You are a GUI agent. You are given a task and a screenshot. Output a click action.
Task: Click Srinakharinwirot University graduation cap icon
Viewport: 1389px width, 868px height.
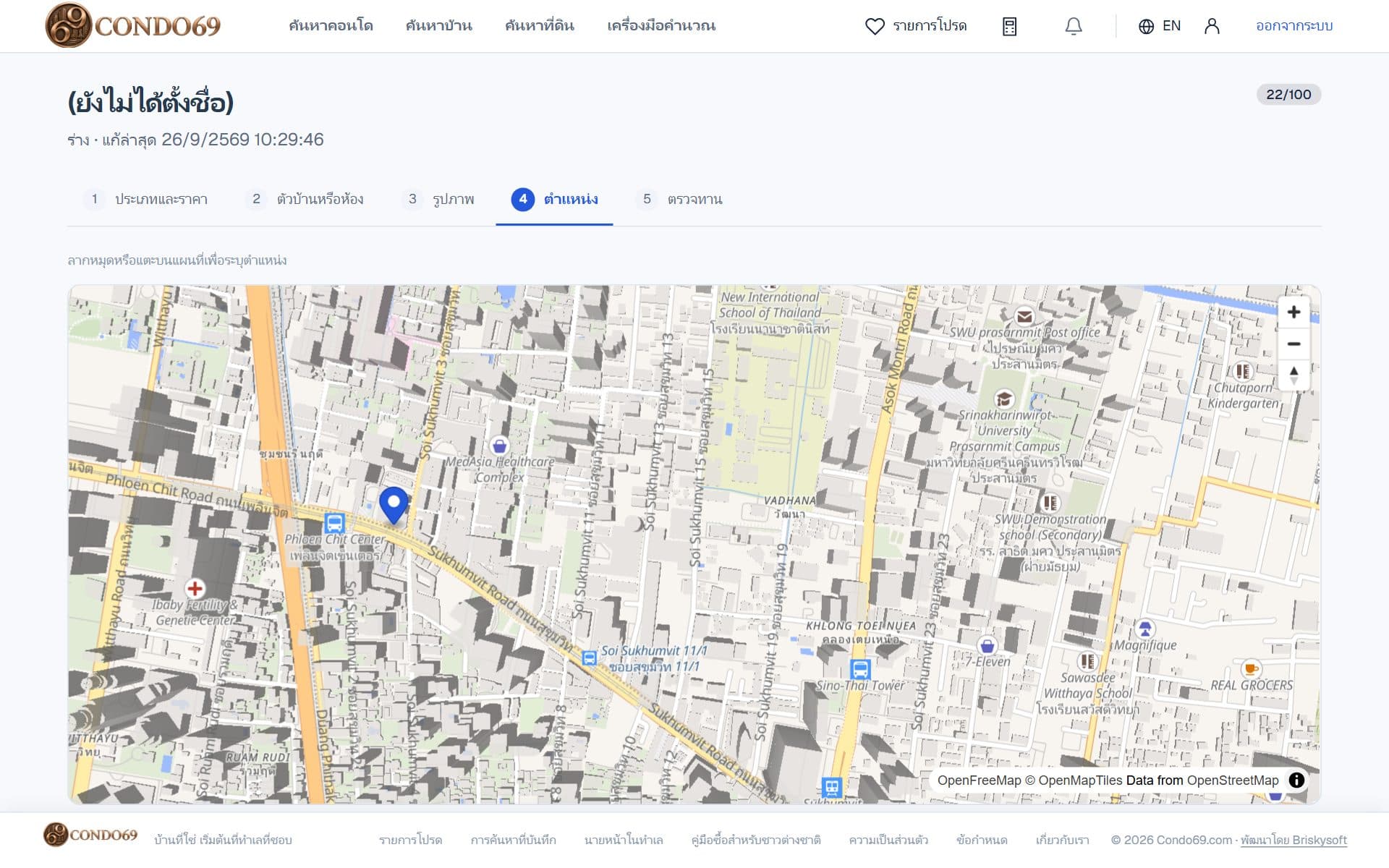1003,399
